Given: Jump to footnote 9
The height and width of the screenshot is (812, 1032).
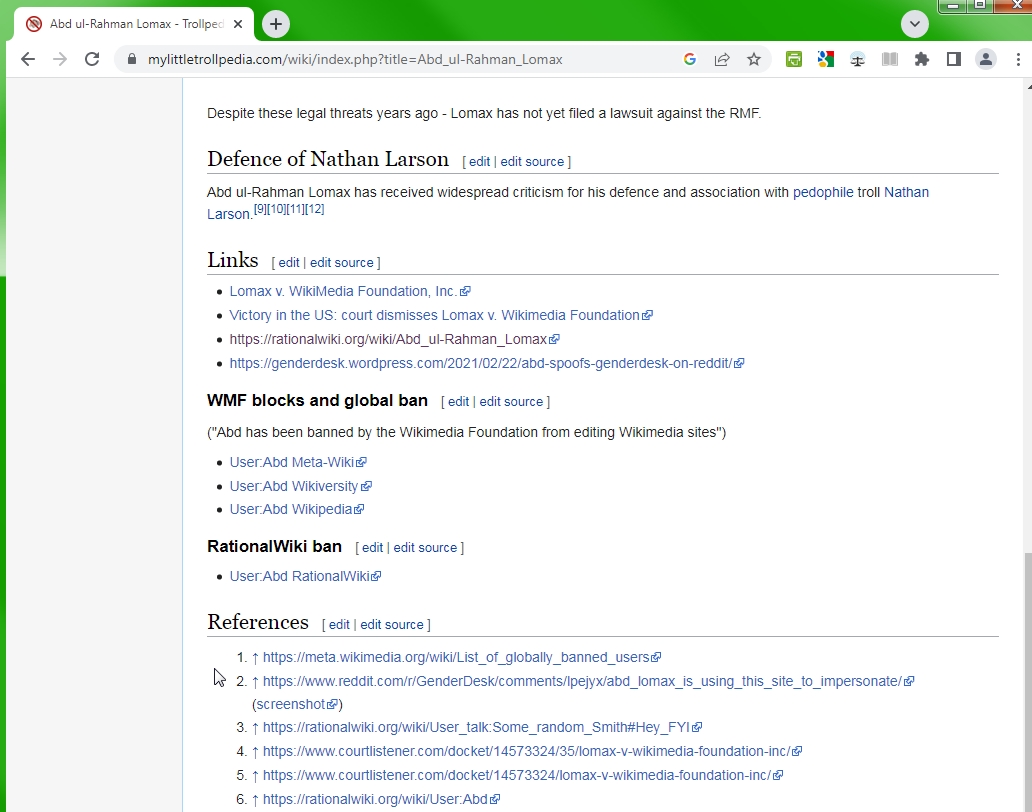Looking at the screenshot, I should (261, 209).
